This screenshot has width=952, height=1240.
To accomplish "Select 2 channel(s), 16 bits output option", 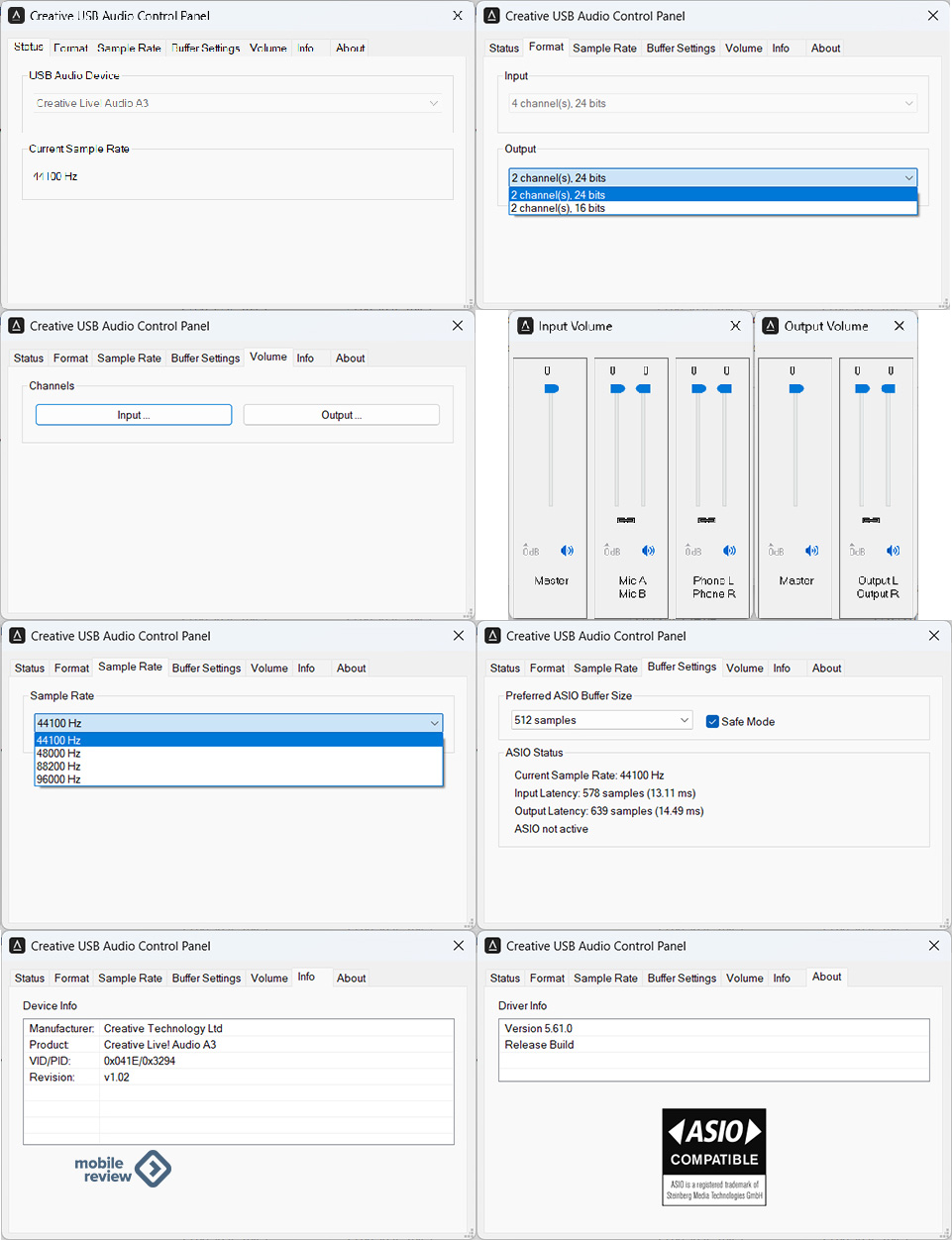I will (558, 209).
